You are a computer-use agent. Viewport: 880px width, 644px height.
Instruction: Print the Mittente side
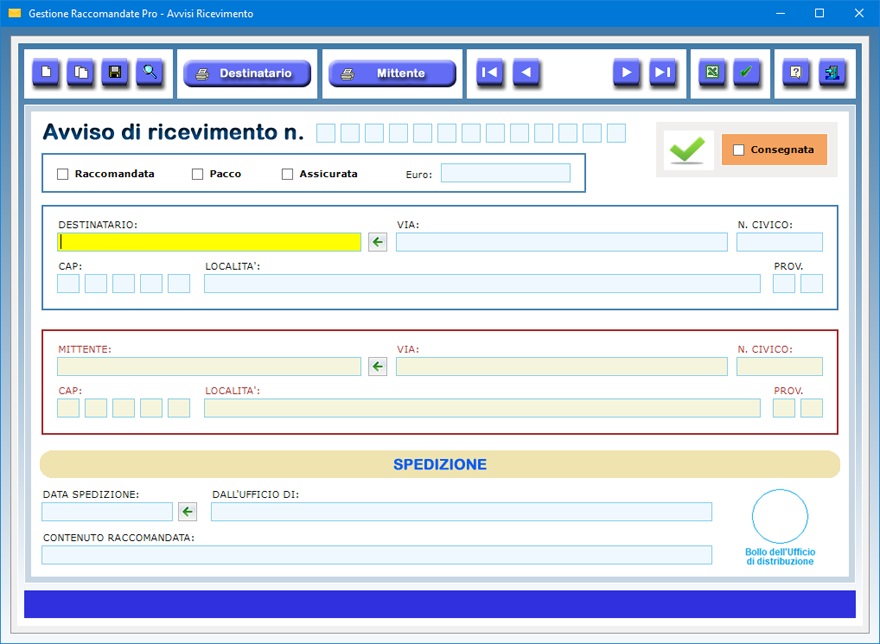tap(392, 74)
